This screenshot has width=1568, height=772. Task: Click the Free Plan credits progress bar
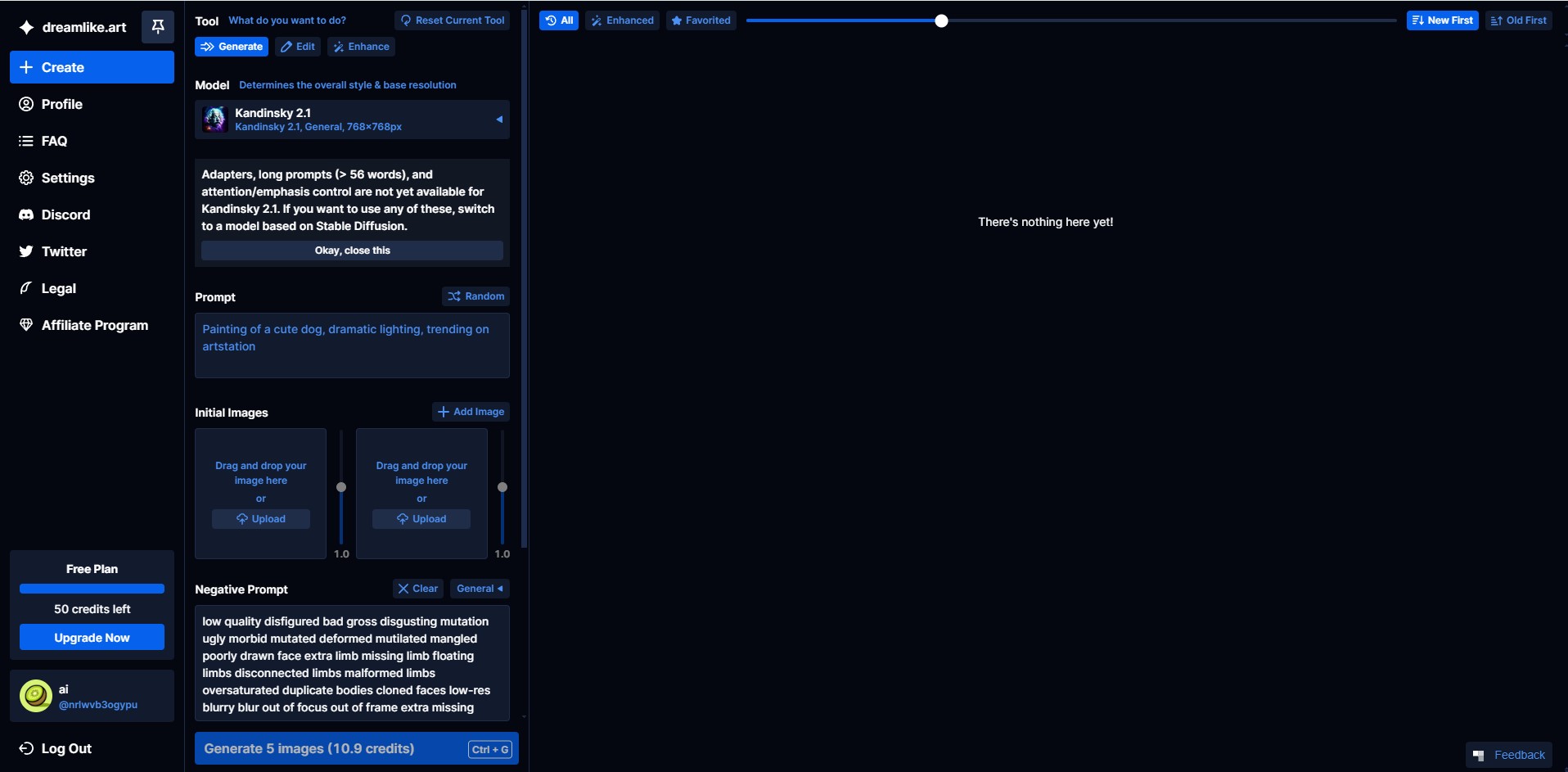click(92, 589)
